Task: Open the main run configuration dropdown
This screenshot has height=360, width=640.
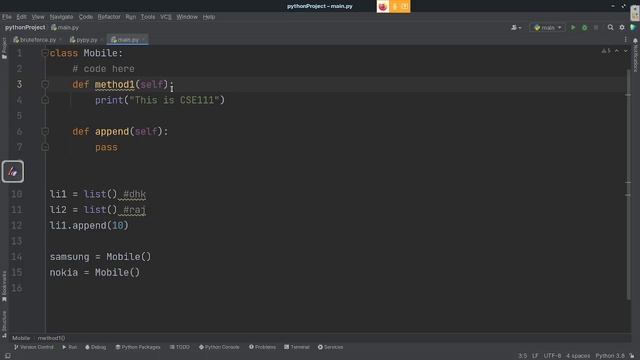Action: (547, 27)
